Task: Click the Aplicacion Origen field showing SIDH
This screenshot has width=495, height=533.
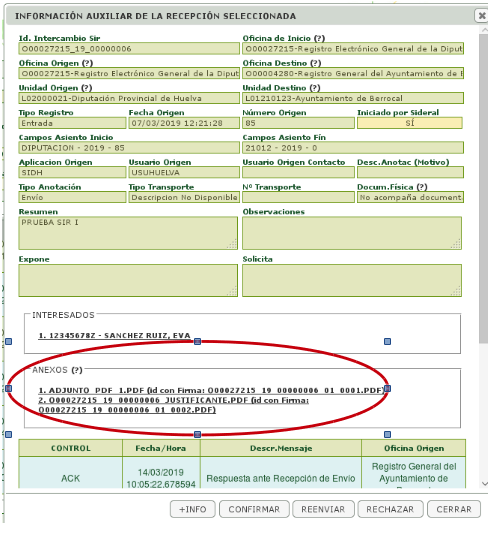Action: 72,173
